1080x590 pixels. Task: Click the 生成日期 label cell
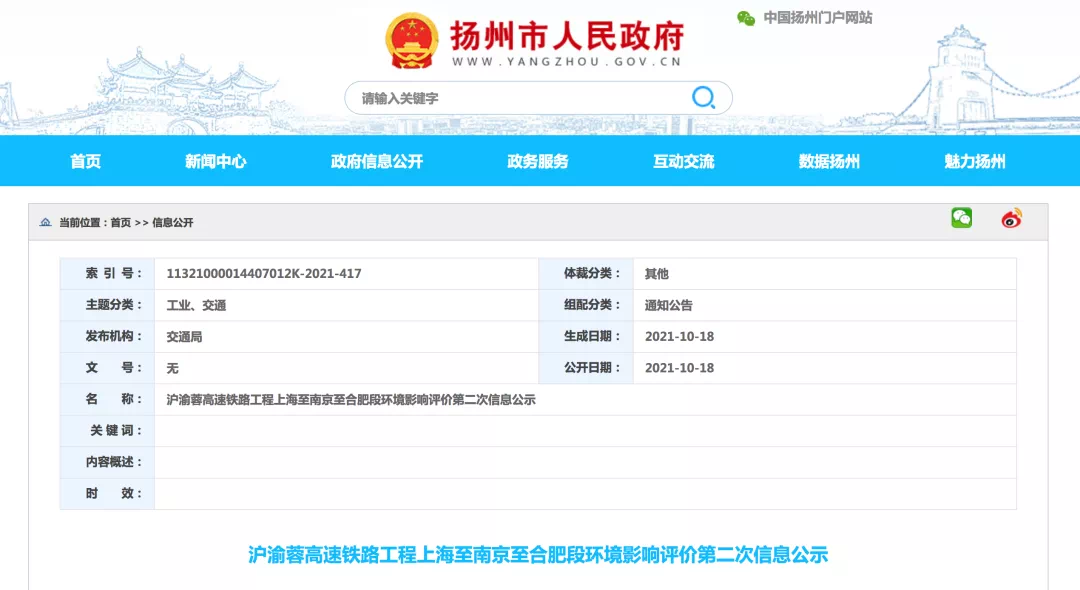[586, 337]
